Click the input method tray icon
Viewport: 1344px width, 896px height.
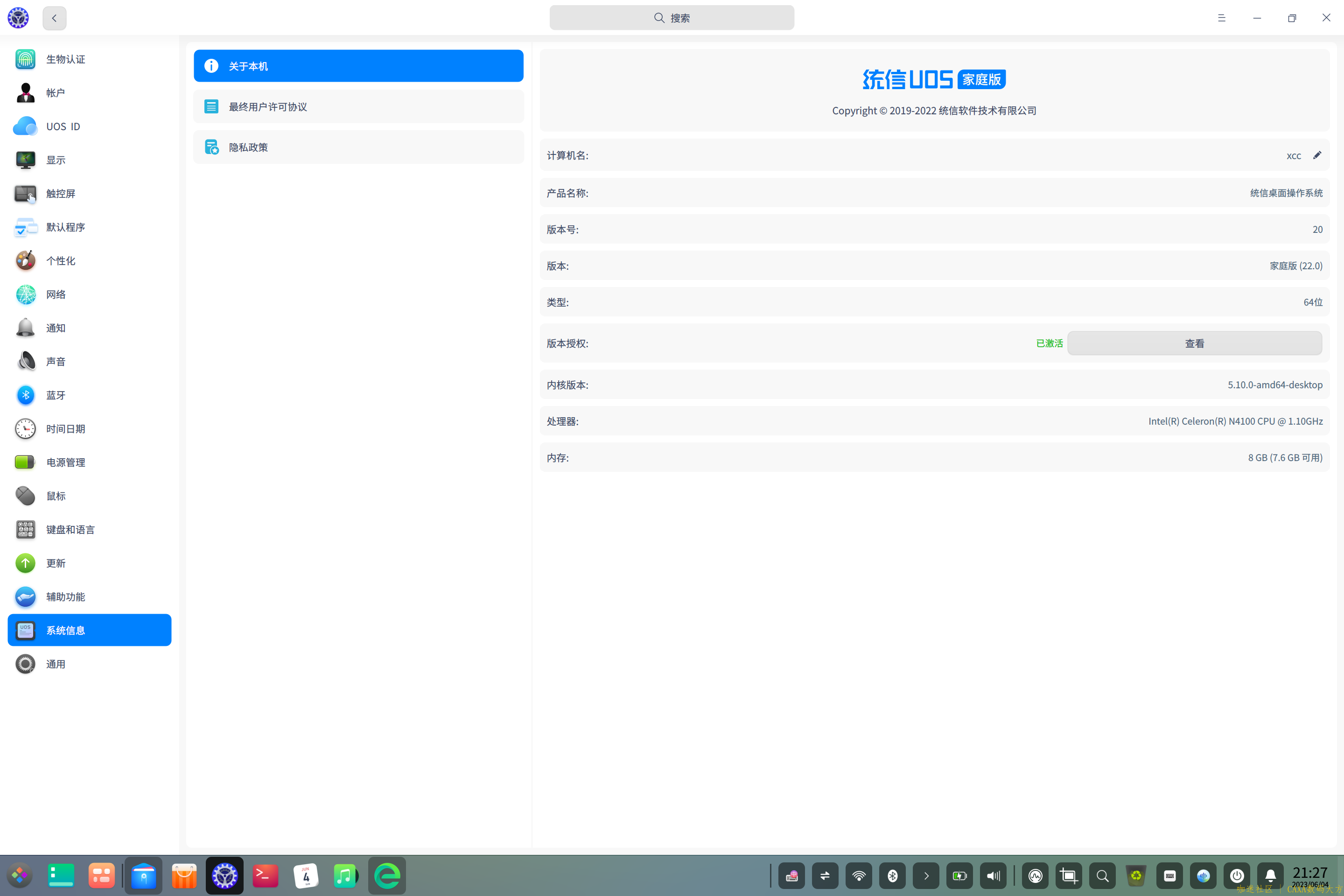[791, 876]
